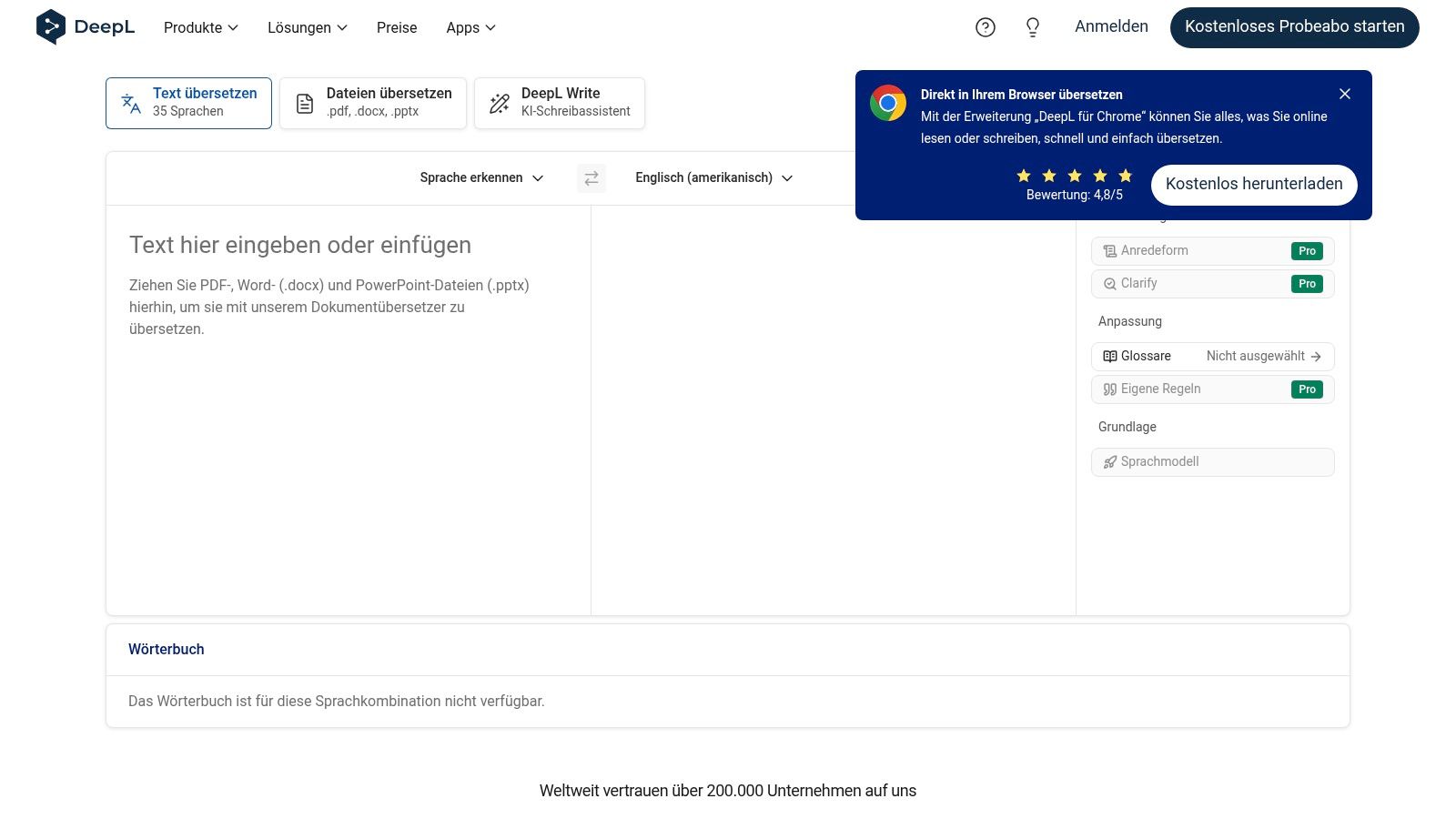Click the Wörterbuch heading
The height and width of the screenshot is (819, 1456).
point(167,650)
